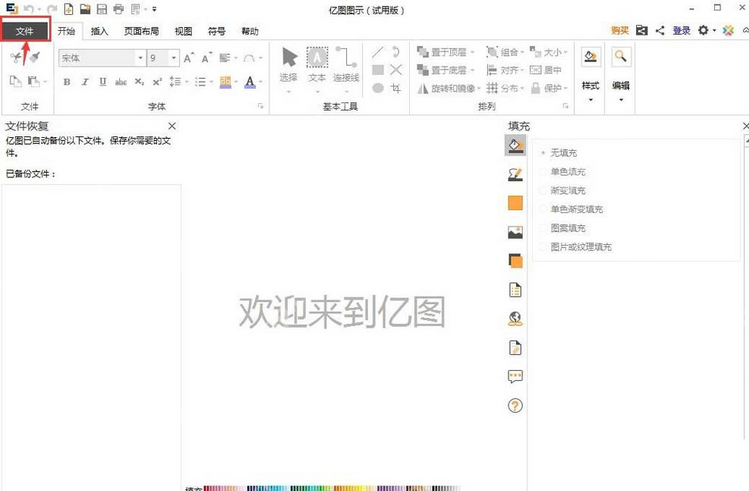Image resolution: width=749 pixels, height=491 pixels.
Task: Open the 组合 group dropdown
Action: (505, 52)
